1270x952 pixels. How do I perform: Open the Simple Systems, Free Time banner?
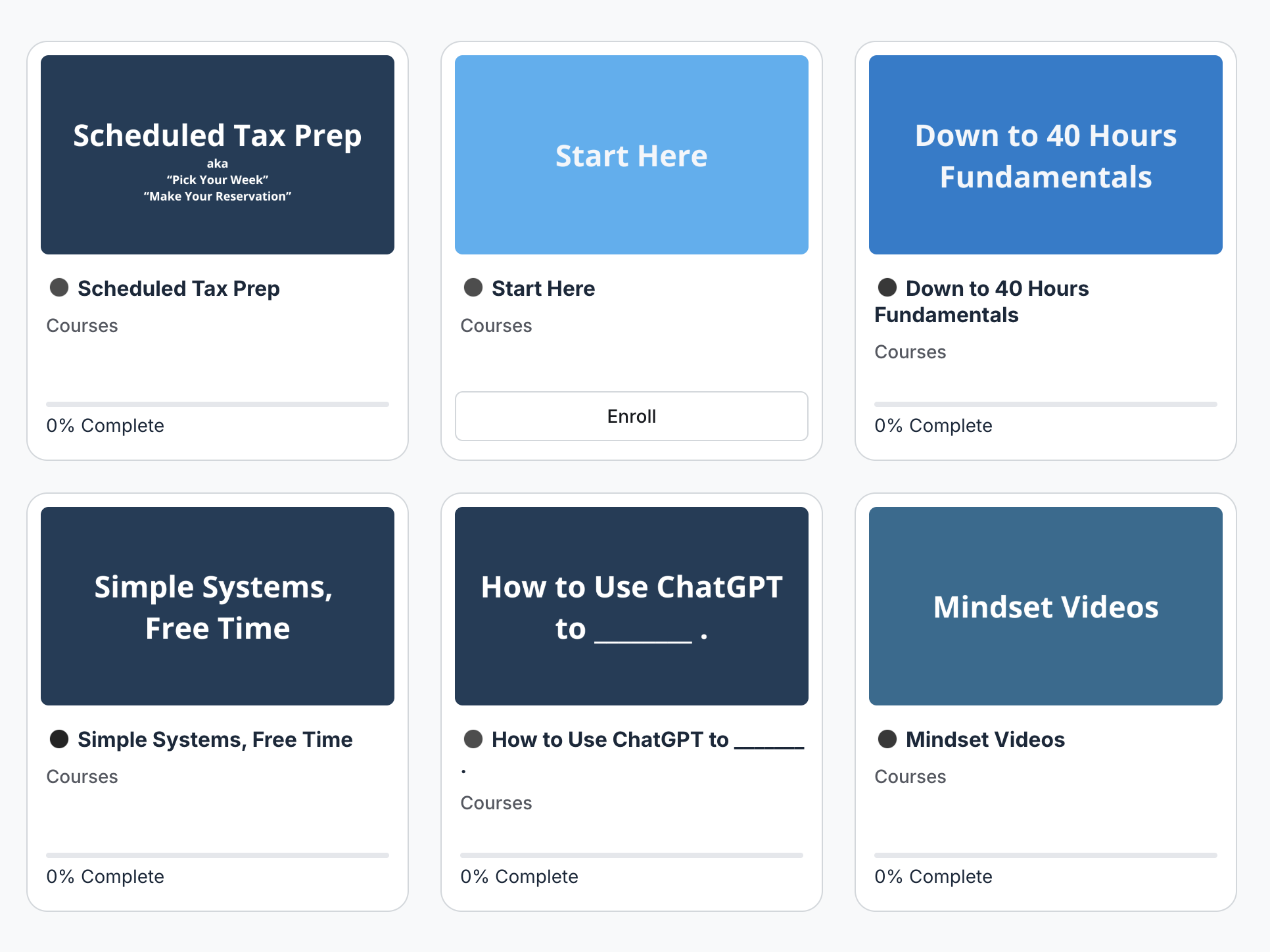pyautogui.click(x=218, y=606)
